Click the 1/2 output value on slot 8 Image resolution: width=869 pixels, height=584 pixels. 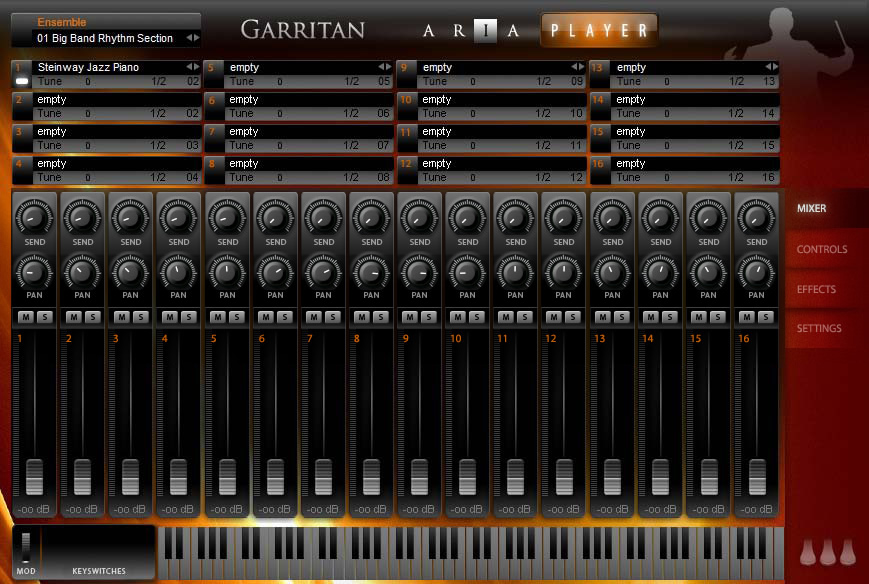tap(351, 178)
